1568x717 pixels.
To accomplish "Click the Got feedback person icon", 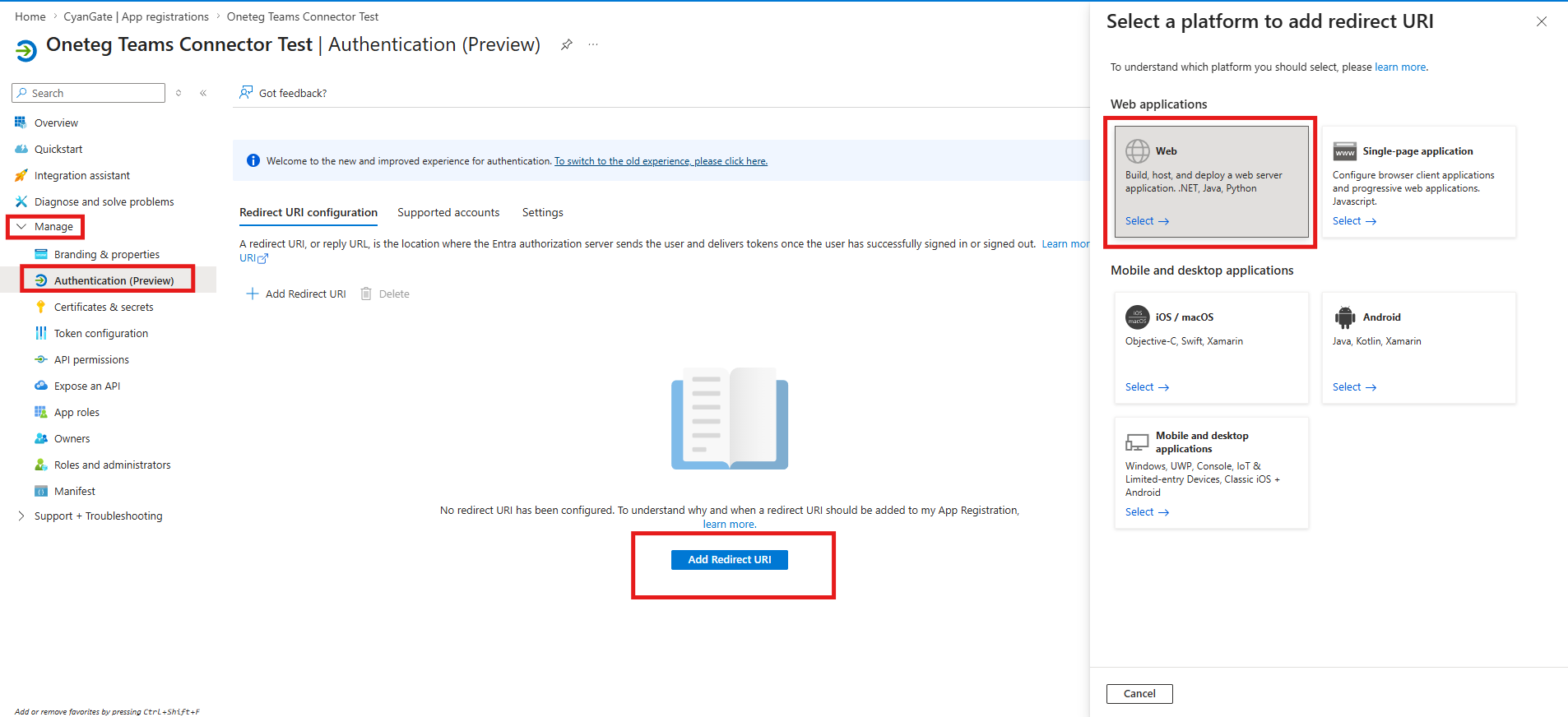I will click(246, 92).
